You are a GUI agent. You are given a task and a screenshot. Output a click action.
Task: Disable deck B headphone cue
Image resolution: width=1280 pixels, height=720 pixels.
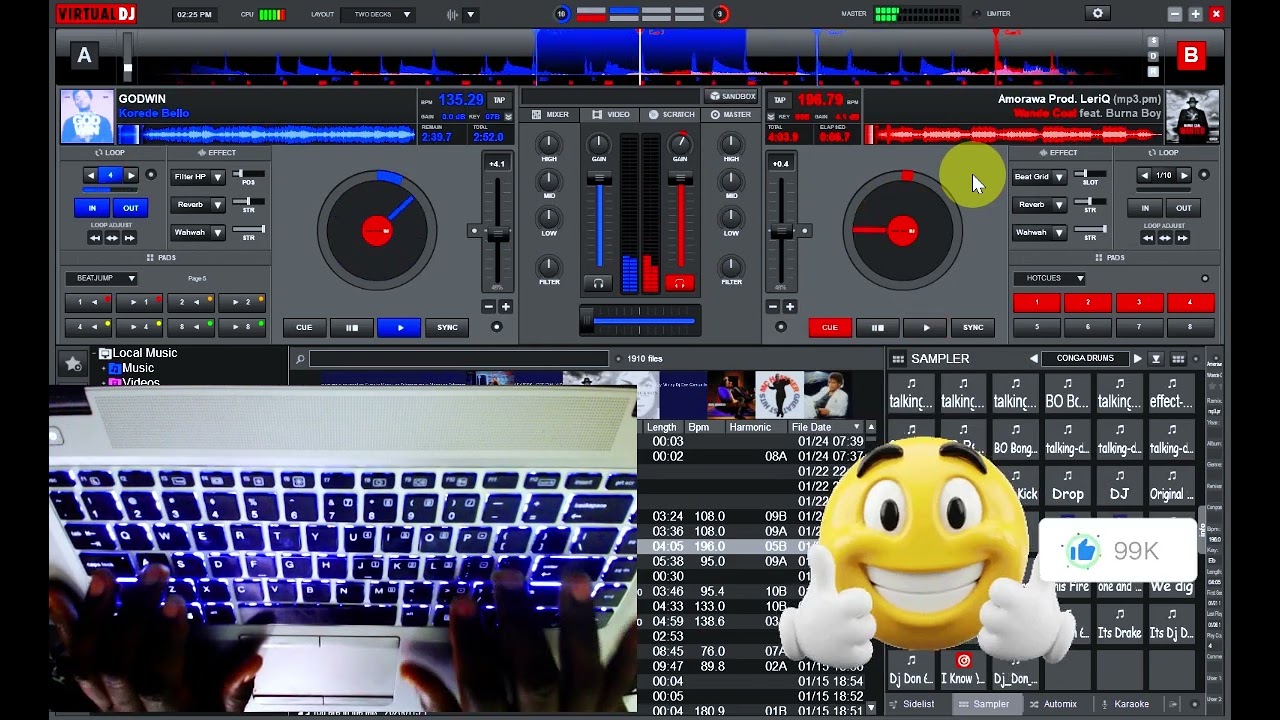pyautogui.click(x=679, y=283)
